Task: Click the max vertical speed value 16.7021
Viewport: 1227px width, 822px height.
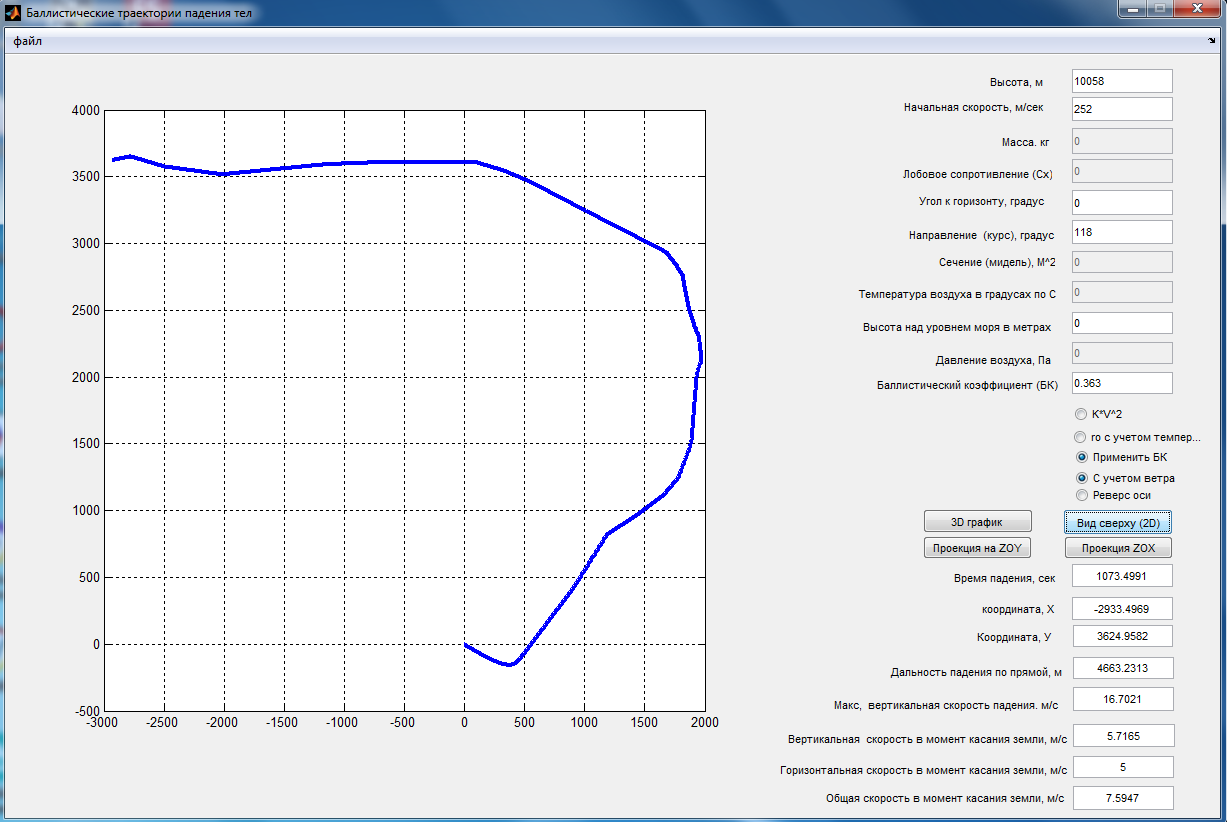Action: pyautogui.click(x=1121, y=699)
